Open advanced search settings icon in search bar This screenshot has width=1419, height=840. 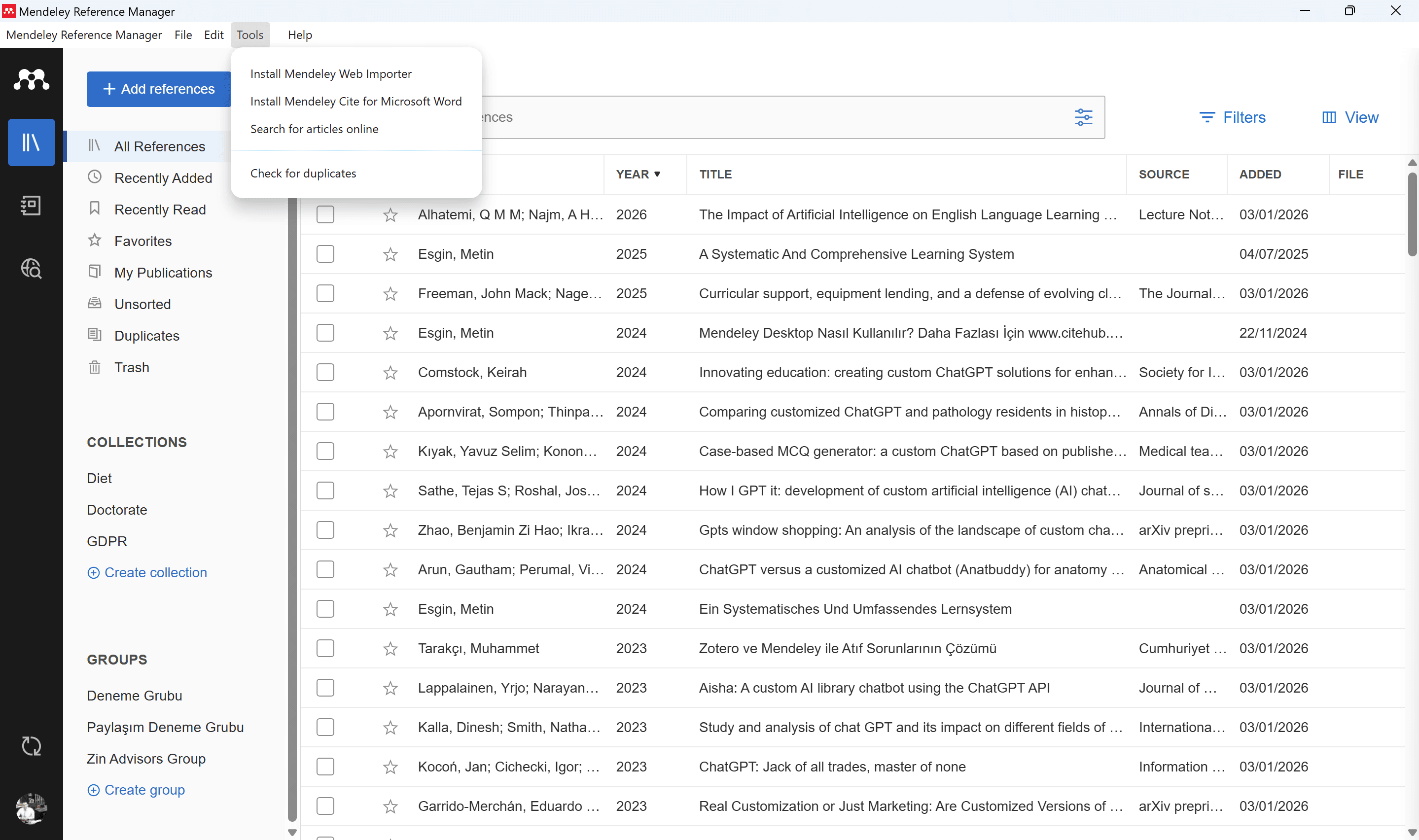[1083, 117]
